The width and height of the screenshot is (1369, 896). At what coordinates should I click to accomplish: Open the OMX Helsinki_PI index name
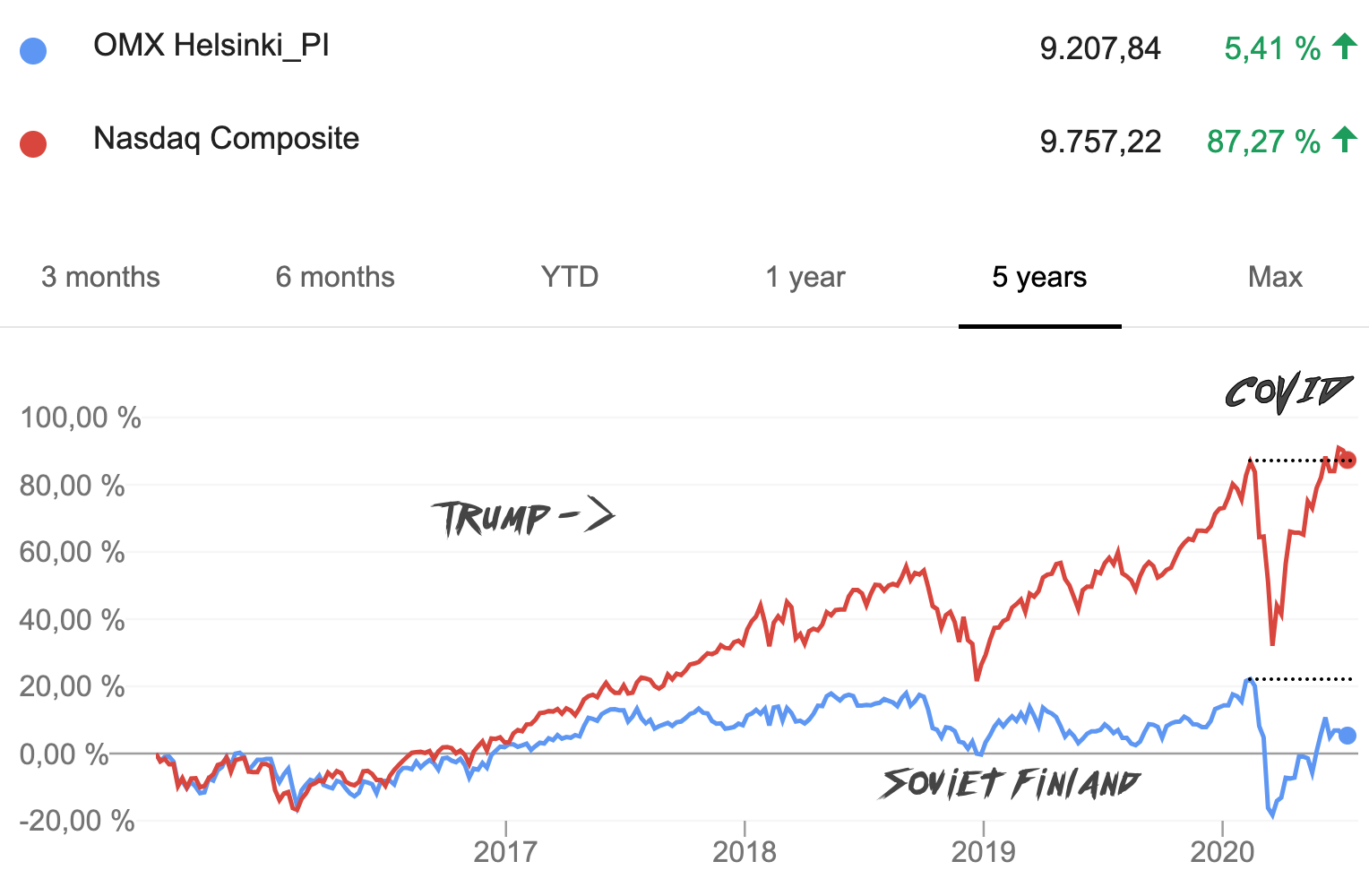click(x=211, y=45)
